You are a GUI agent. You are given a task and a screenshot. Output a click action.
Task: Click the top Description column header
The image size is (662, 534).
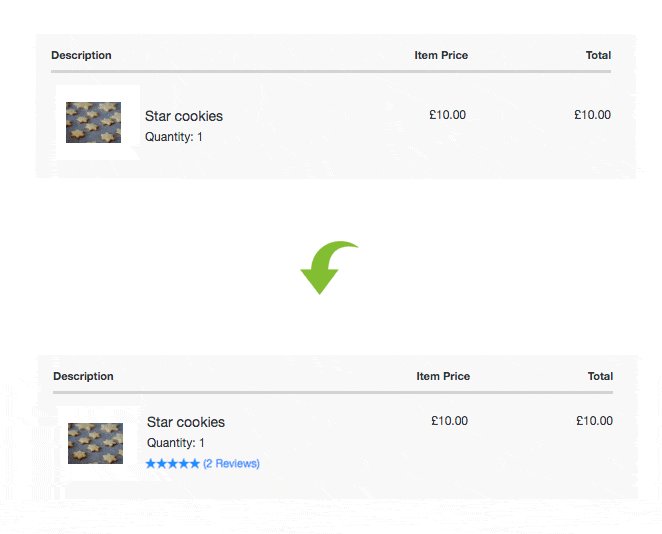[81, 55]
